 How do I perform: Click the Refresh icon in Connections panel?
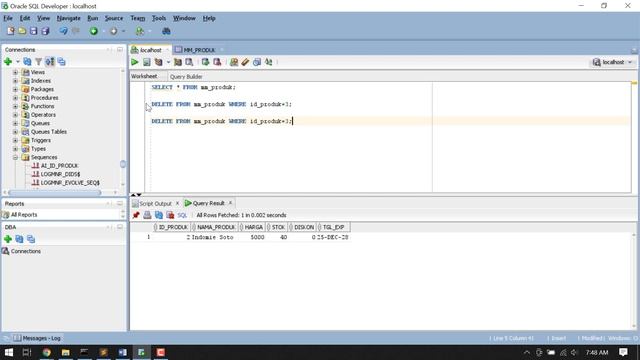27,62
